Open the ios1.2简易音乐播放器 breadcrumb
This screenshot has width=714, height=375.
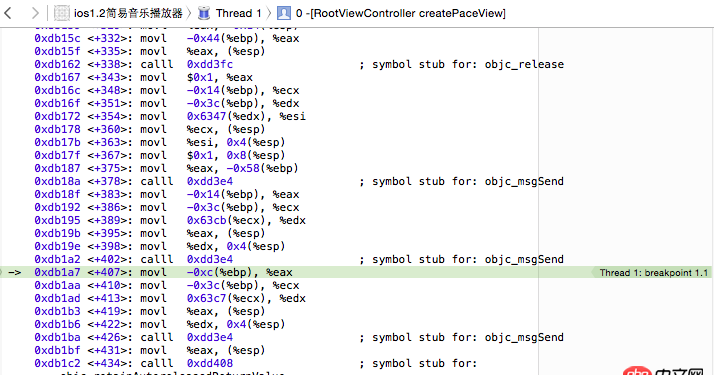[x=128, y=13]
